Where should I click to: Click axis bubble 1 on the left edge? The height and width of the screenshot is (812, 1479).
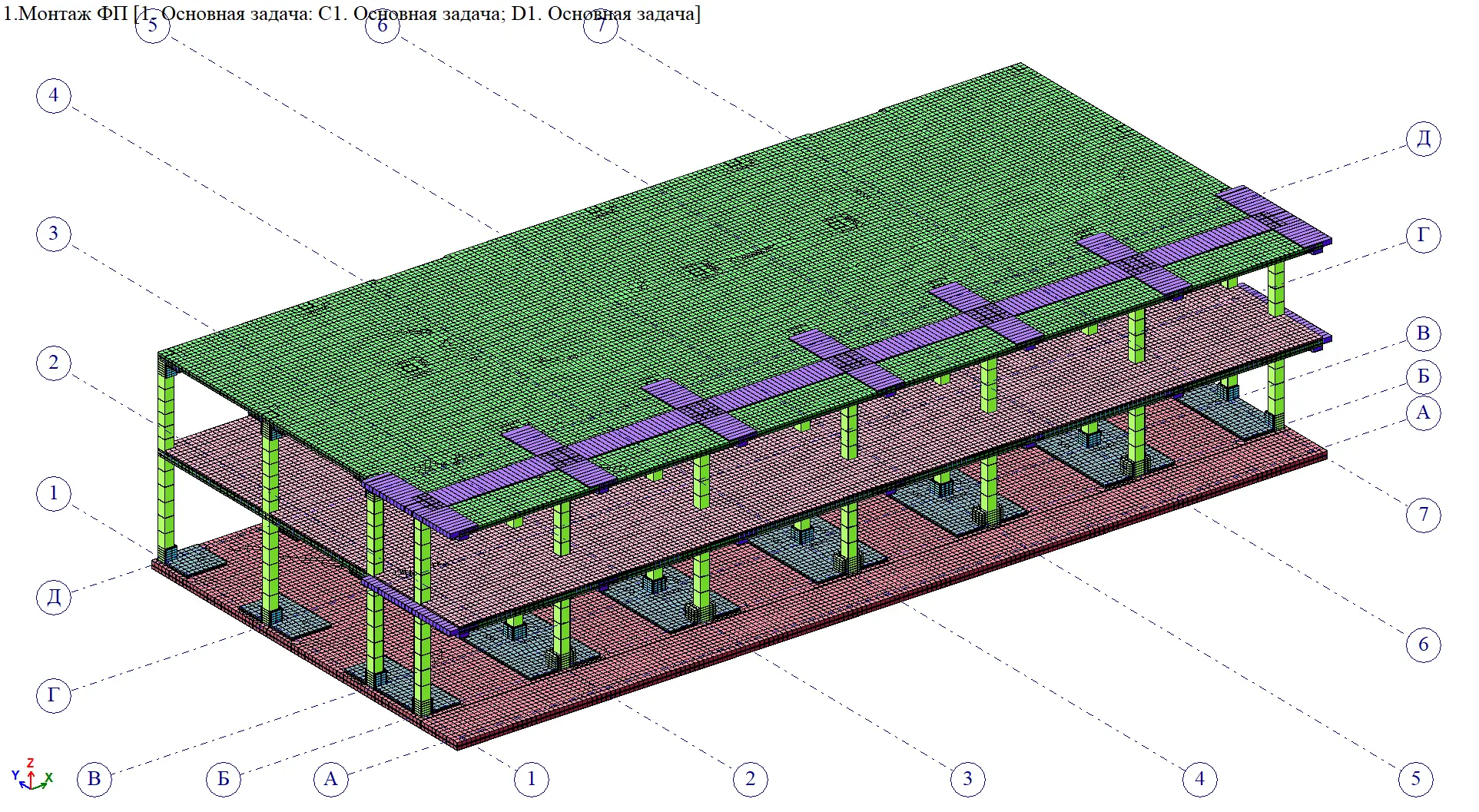point(54,493)
